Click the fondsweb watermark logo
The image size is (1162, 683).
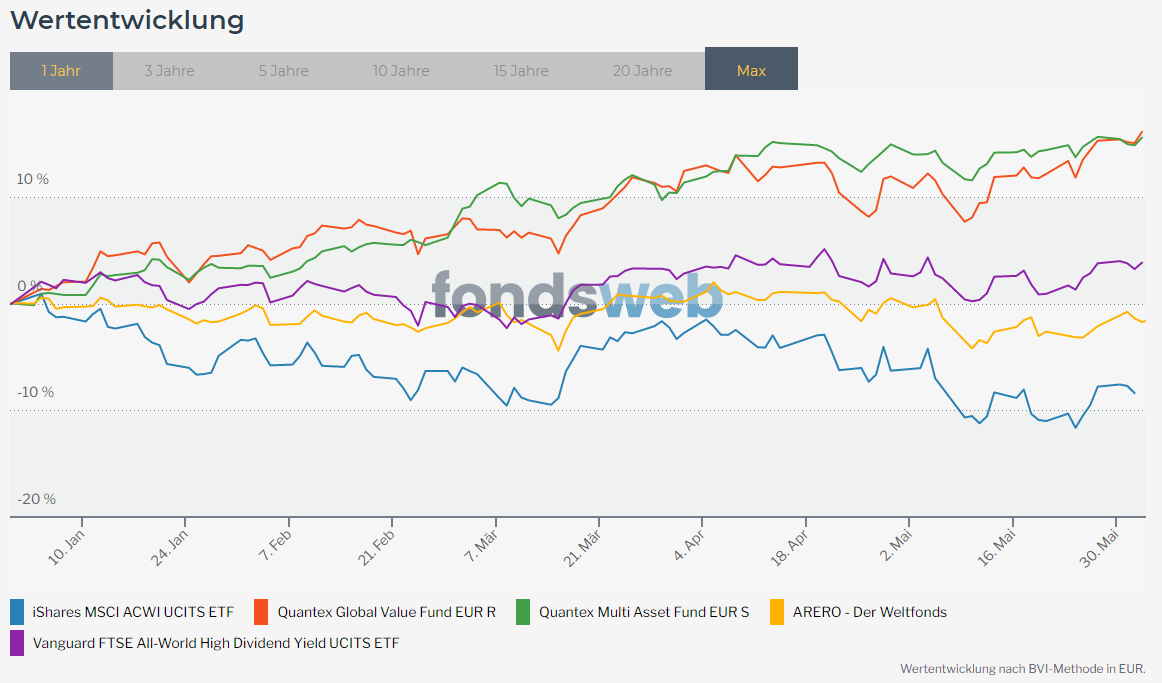pos(577,296)
